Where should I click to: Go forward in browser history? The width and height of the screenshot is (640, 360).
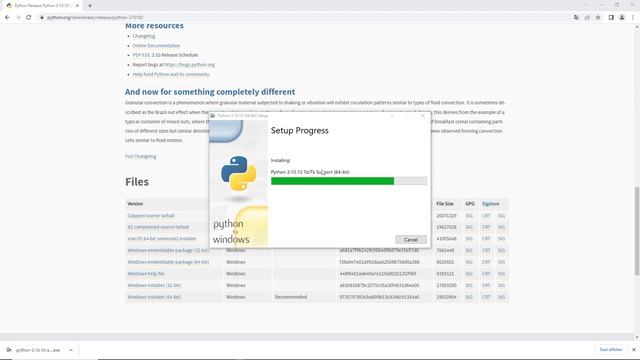18,18
